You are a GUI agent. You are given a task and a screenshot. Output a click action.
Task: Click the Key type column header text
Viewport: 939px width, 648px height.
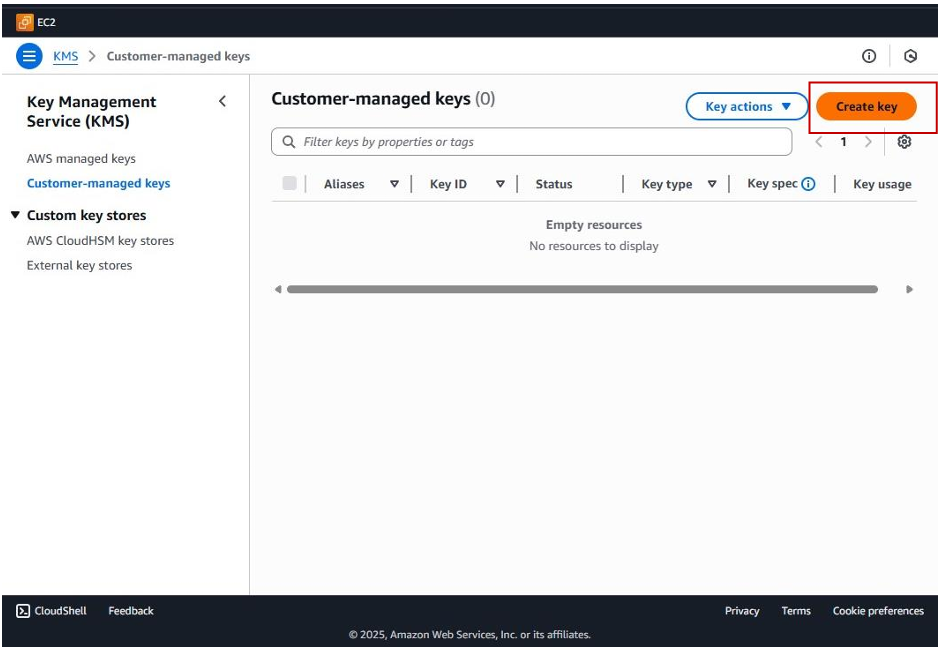point(667,184)
